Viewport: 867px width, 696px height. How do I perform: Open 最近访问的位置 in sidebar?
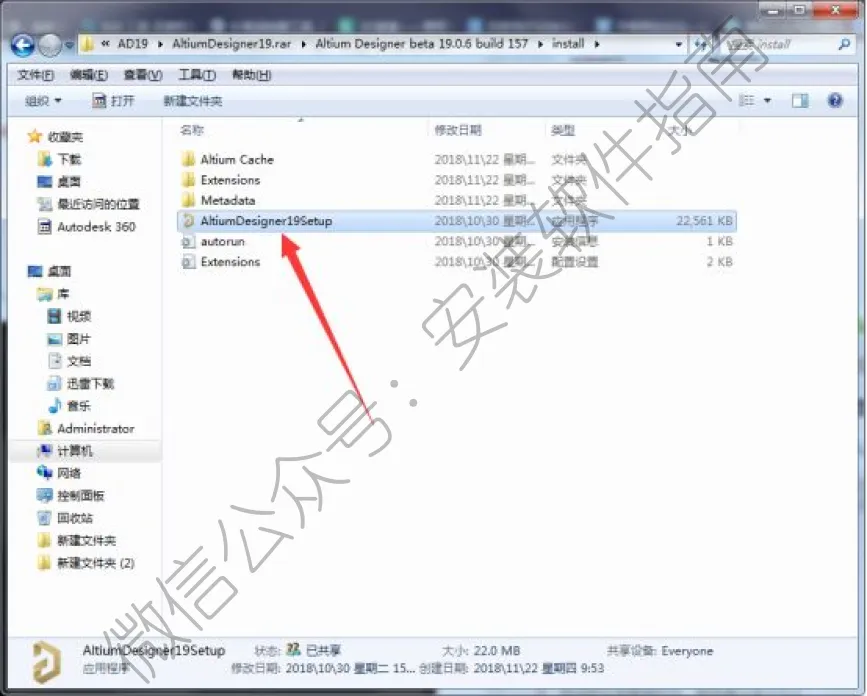pyautogui.click(x=98, y=205)
